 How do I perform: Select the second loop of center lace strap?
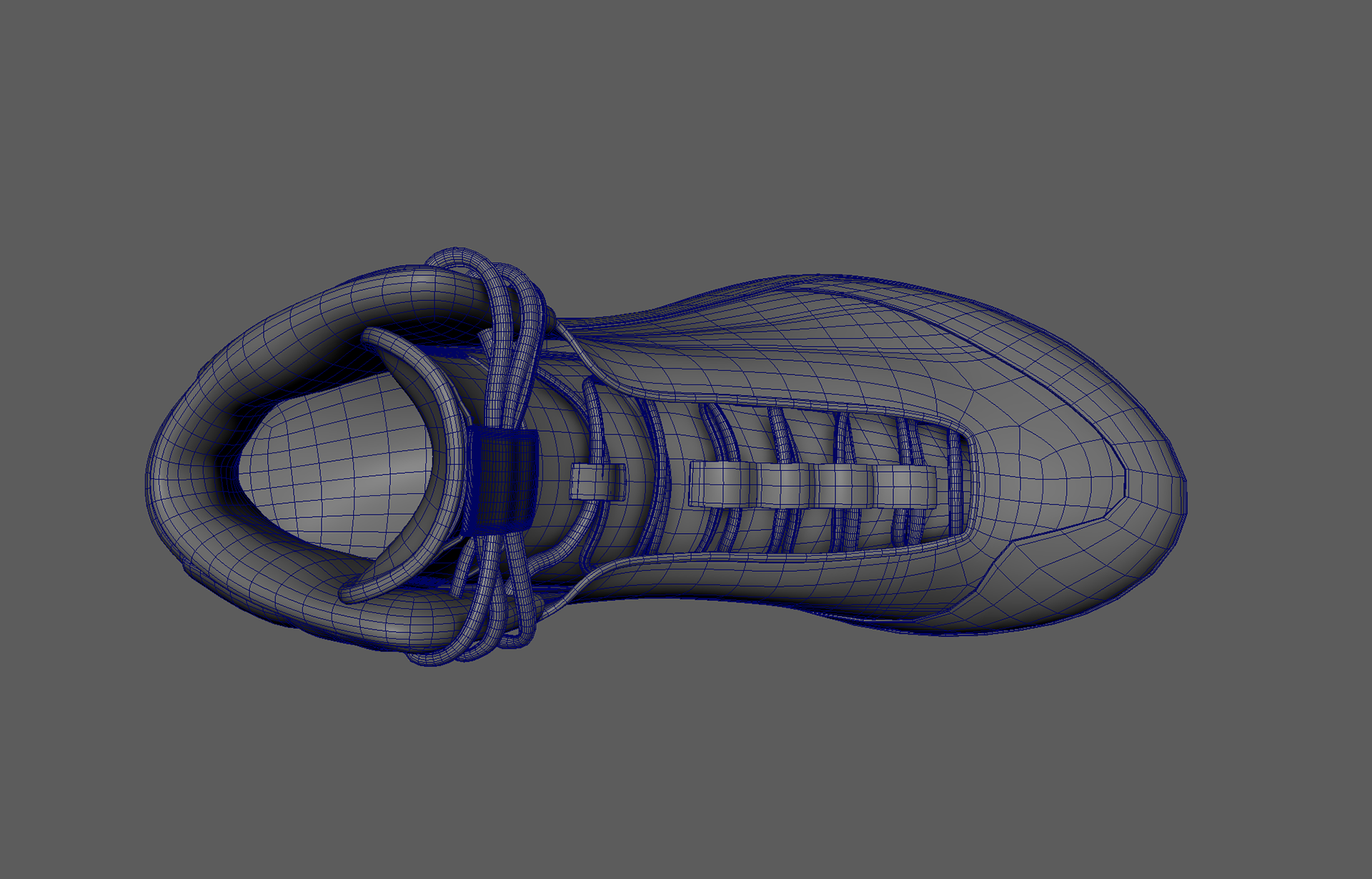[x=785, y=486]
